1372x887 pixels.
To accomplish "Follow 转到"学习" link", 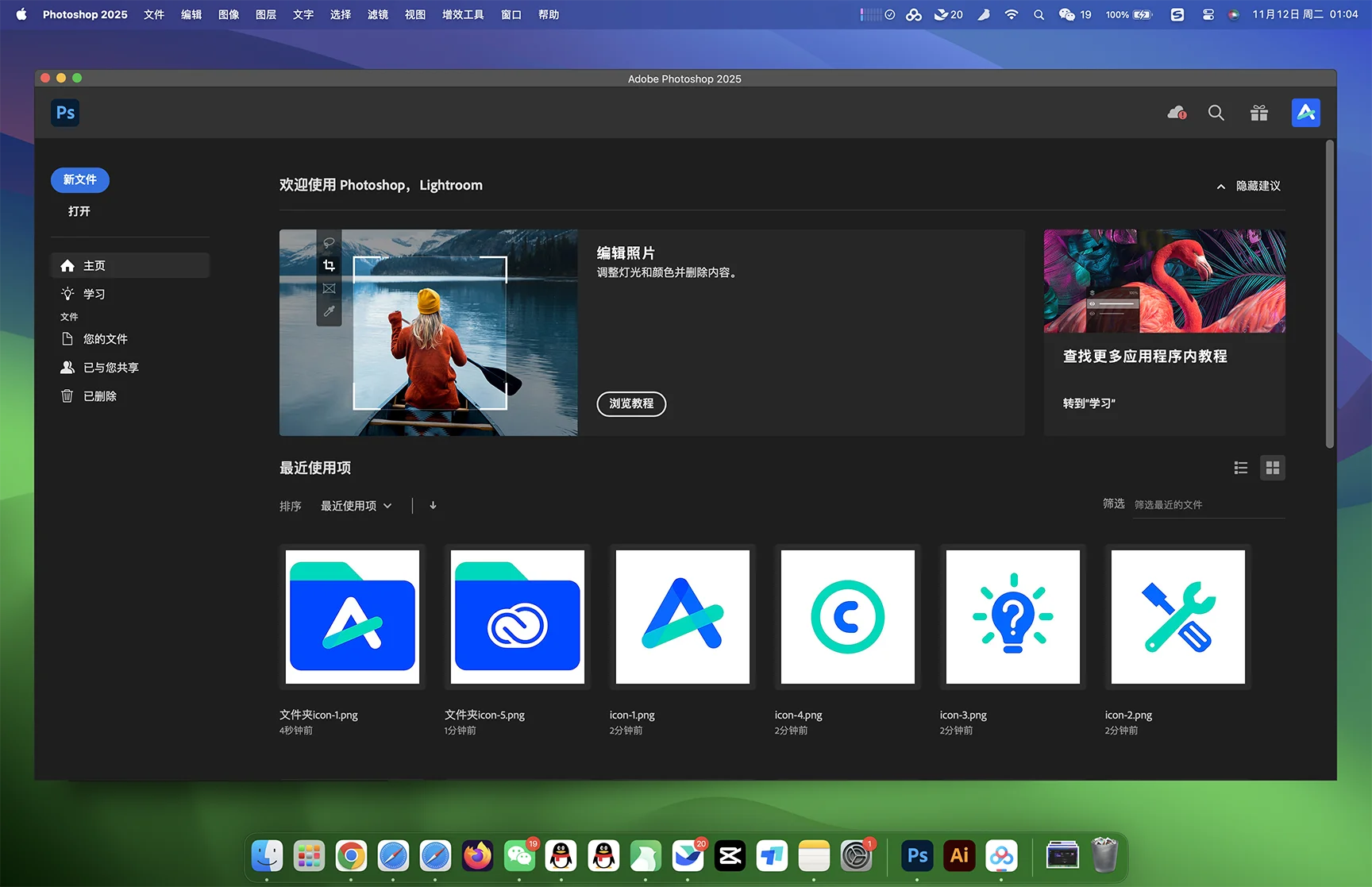I will coord(1089,403).
